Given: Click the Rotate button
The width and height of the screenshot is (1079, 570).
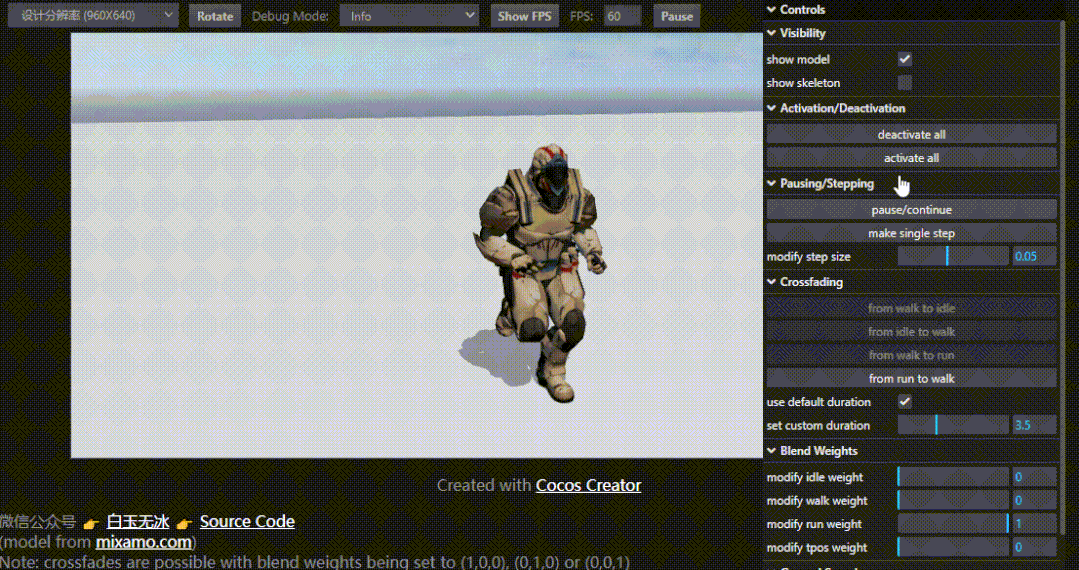Looking at the screenshot, I should pos(215,16).
